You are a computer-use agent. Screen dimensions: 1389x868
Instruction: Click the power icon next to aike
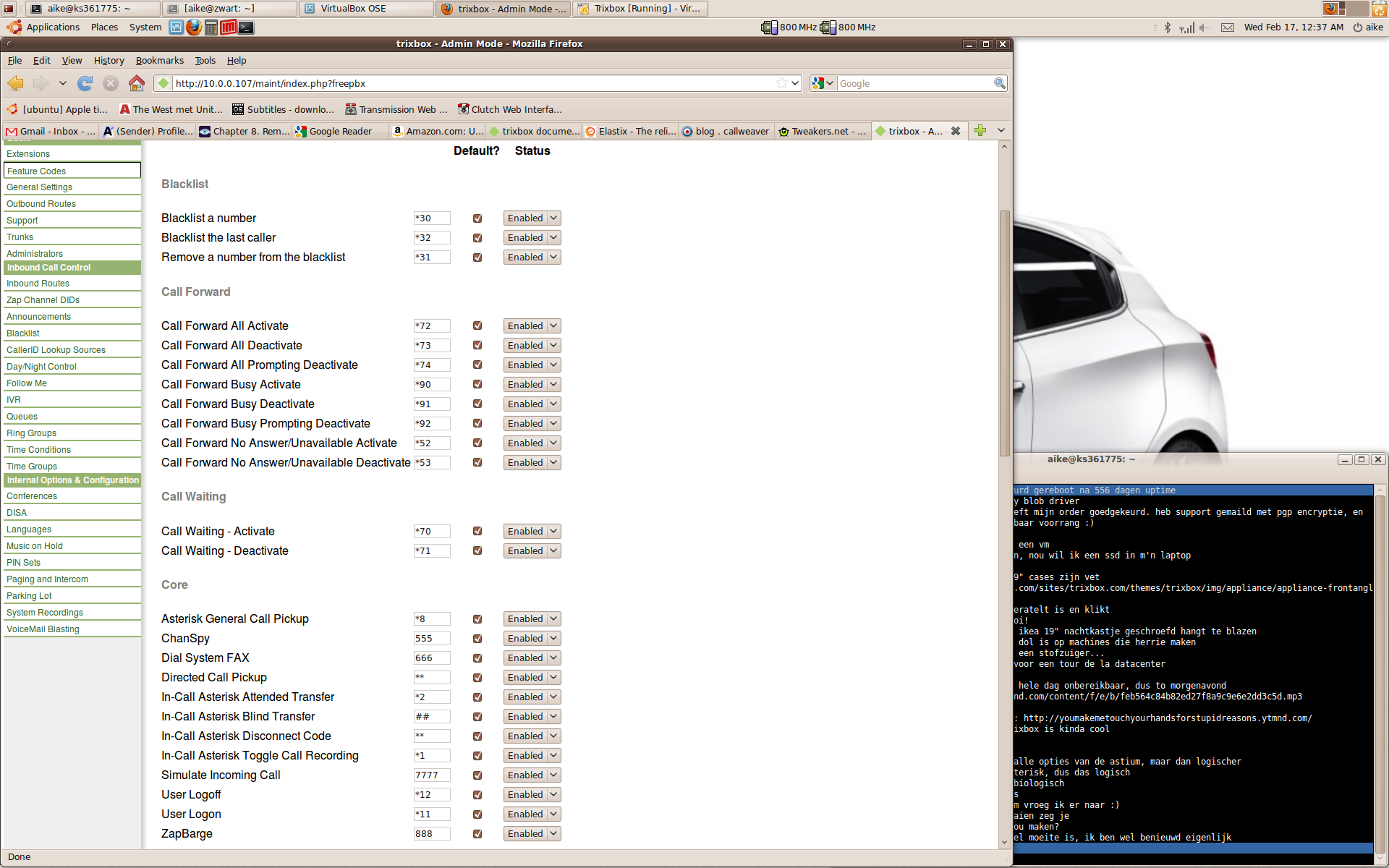point(1358,27)
